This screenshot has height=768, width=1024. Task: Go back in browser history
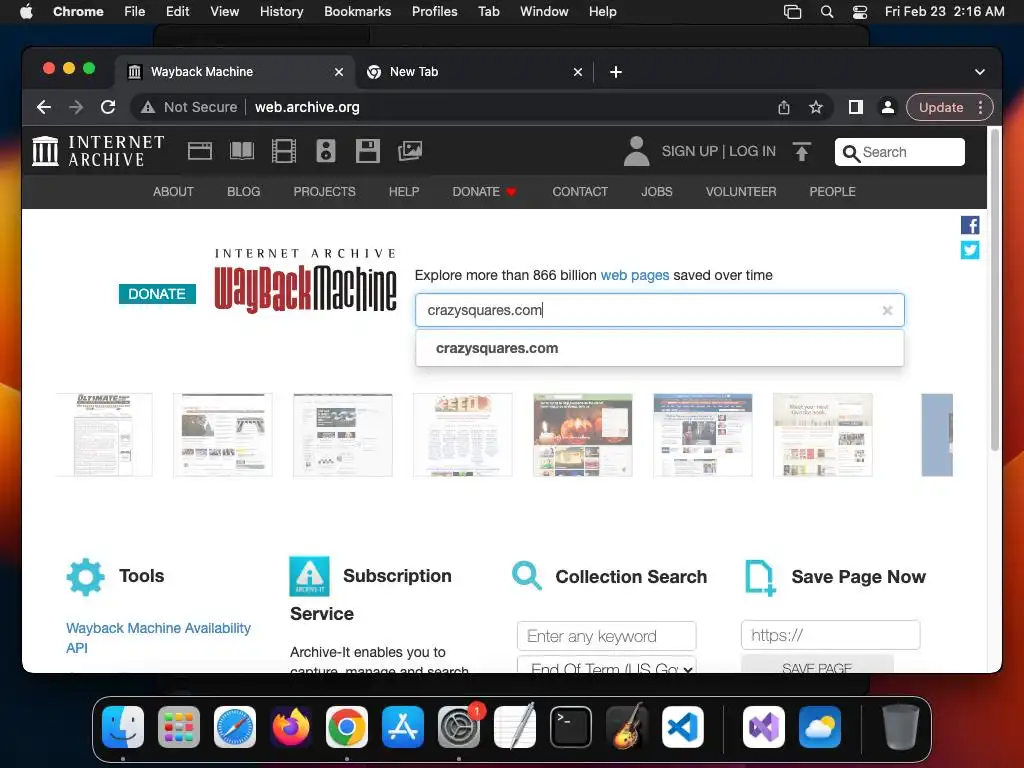(x=44, y=107)
